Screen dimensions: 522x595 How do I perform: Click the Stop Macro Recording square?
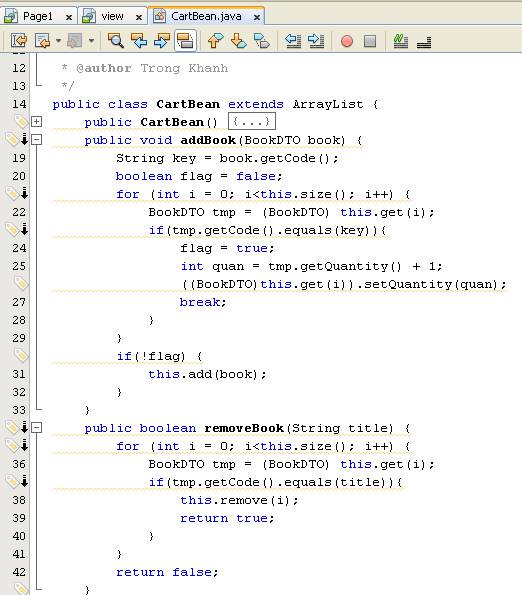tap(370, 41)
